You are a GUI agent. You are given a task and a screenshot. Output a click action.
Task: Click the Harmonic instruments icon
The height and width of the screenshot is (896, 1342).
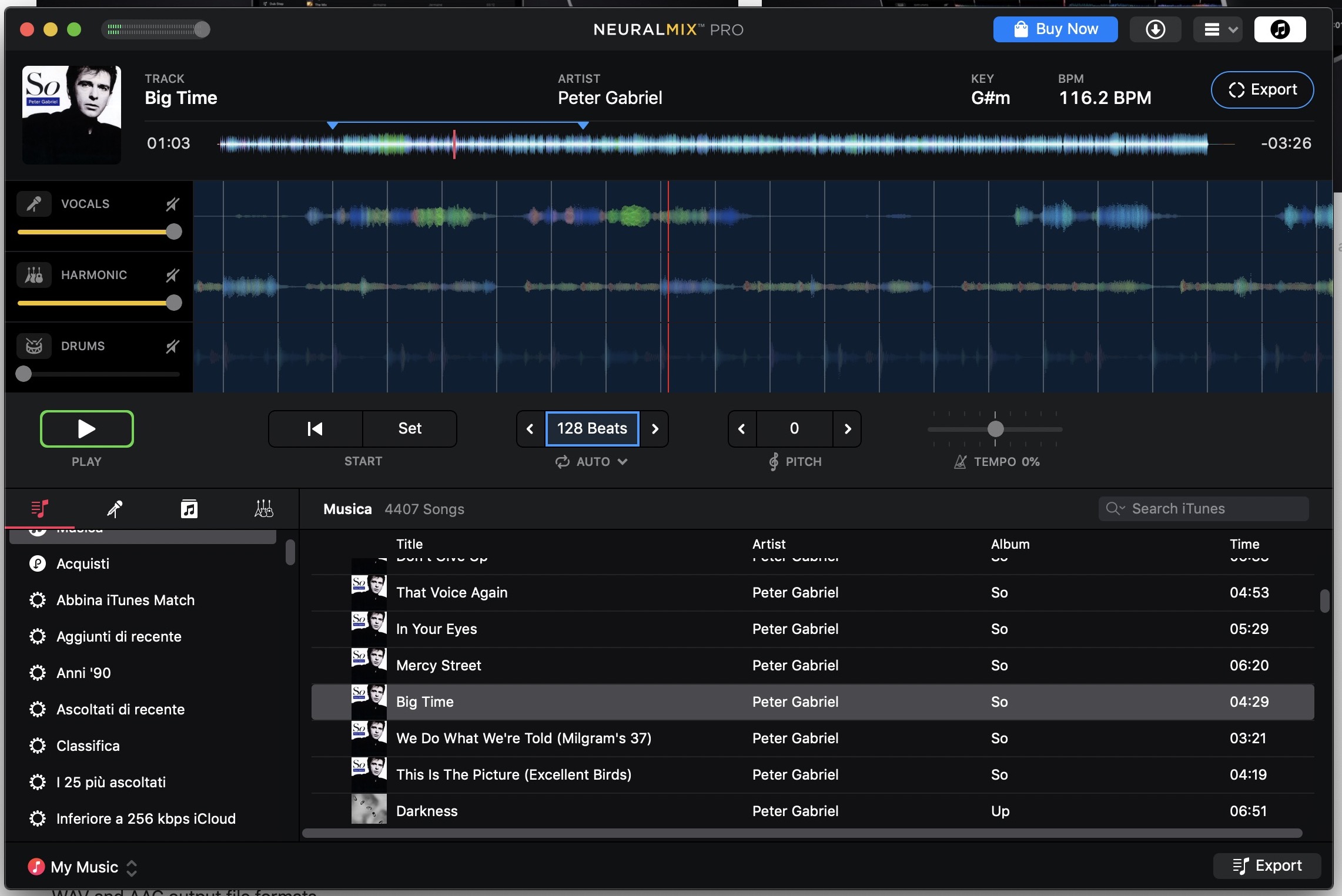34,275
